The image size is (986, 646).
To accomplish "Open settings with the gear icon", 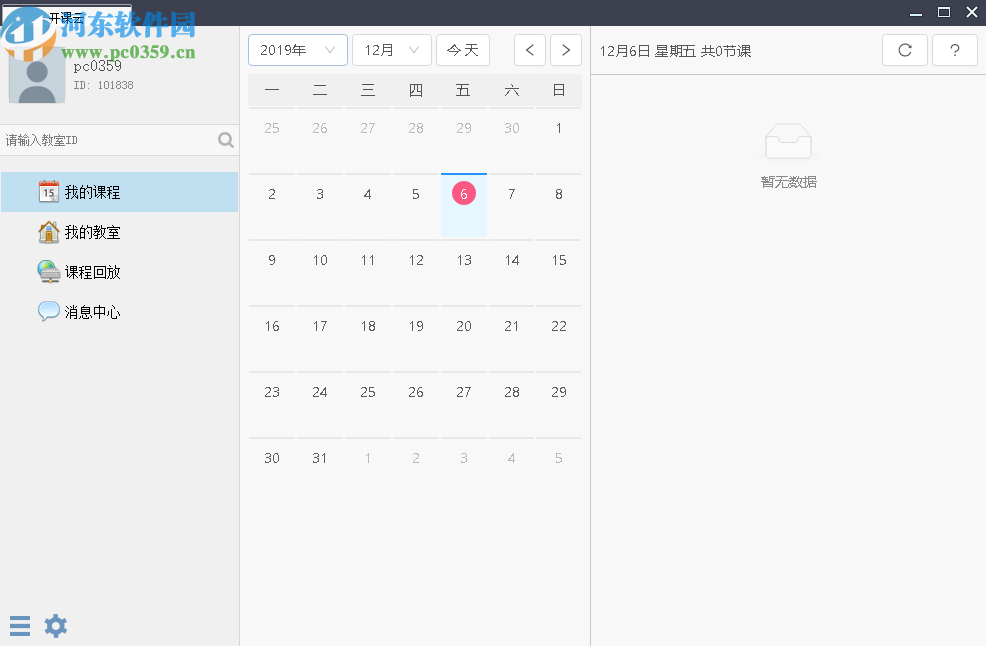I will [55, 626].
